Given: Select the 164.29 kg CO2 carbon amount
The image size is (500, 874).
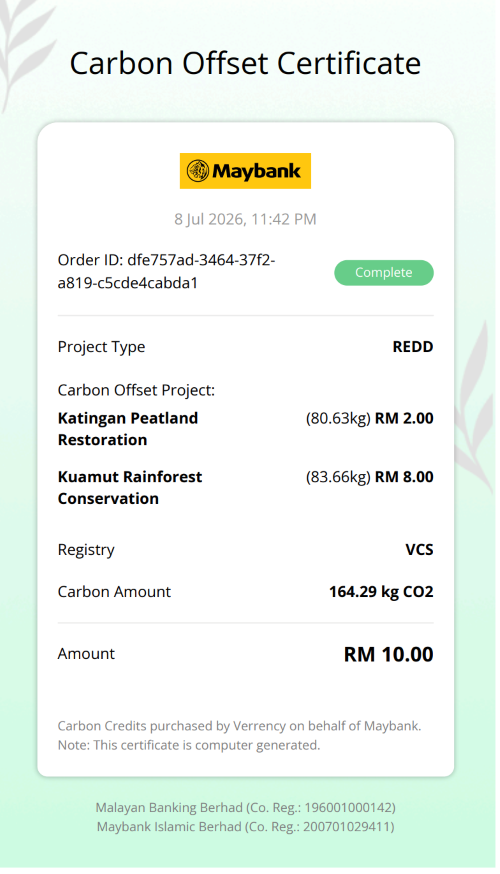Looking at the screenshot, I should click(x=381, y=591).
